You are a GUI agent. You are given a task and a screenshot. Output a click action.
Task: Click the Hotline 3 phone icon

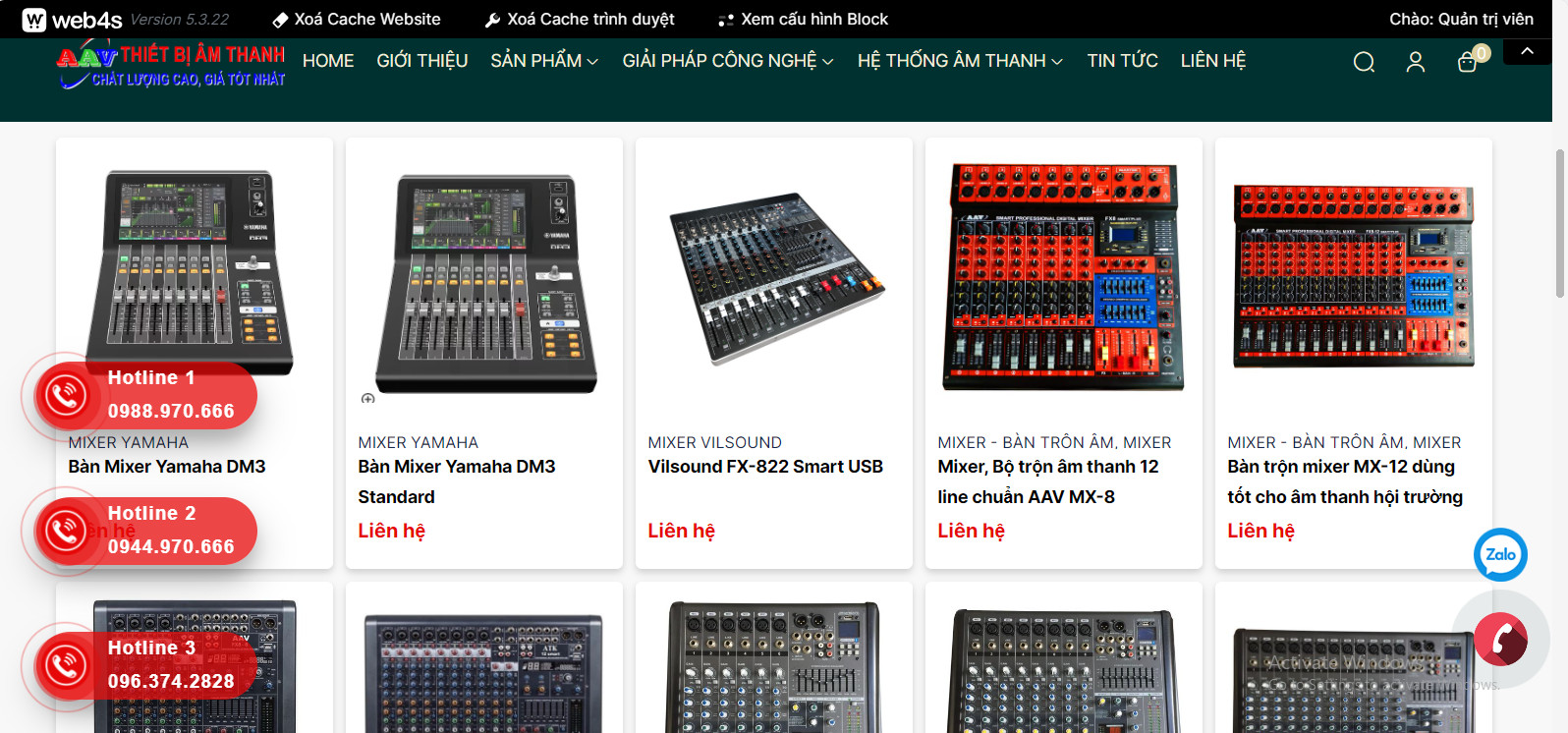click(x=66, y=665)
